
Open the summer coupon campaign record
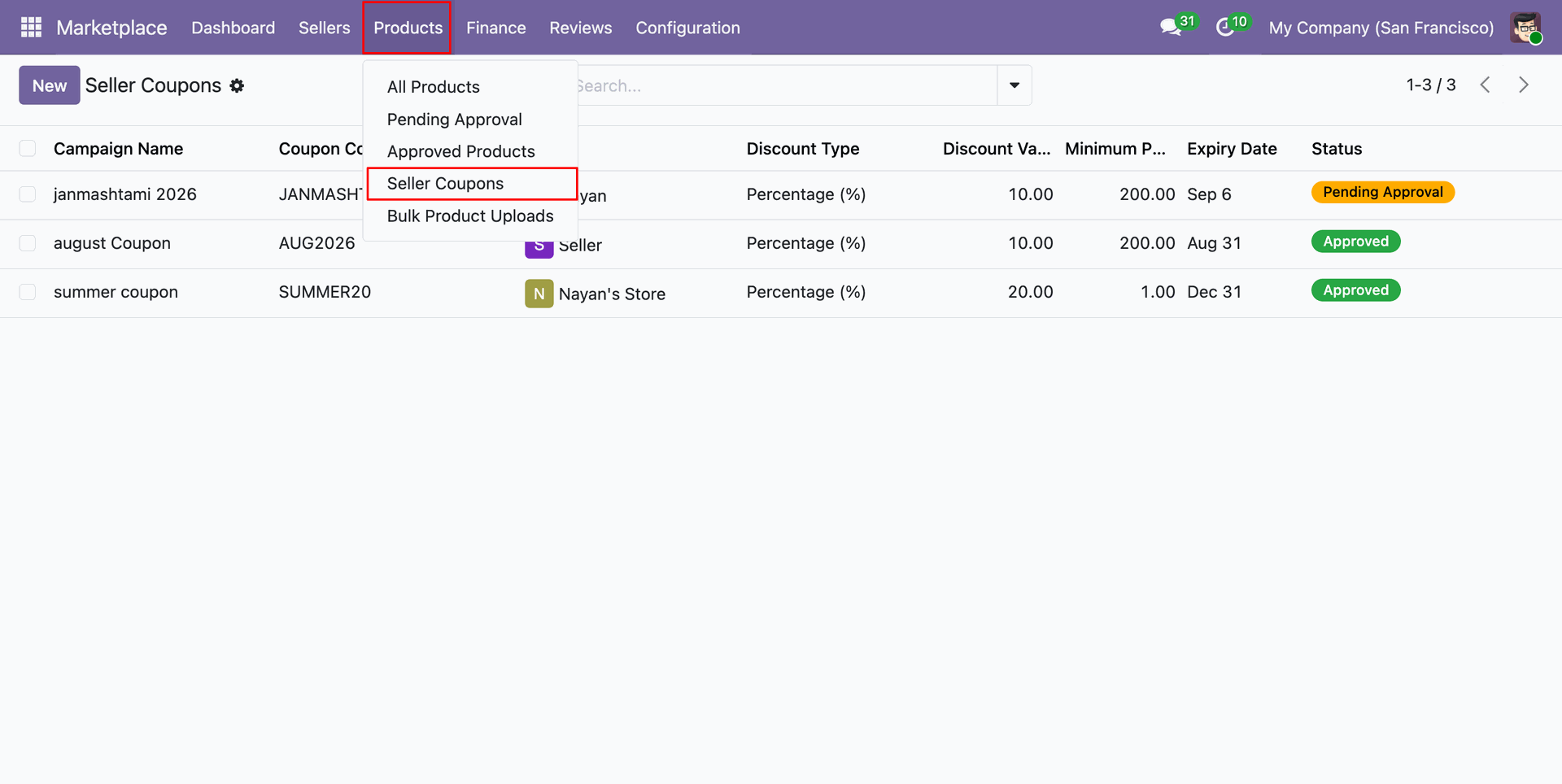116,292
